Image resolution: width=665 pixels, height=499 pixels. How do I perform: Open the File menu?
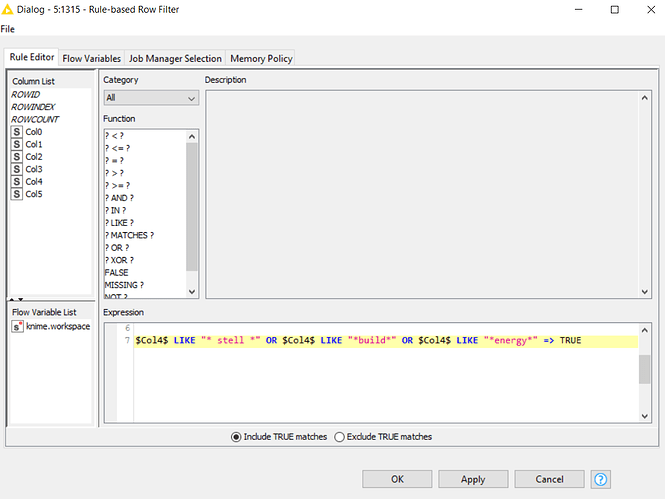click(8, 29)
